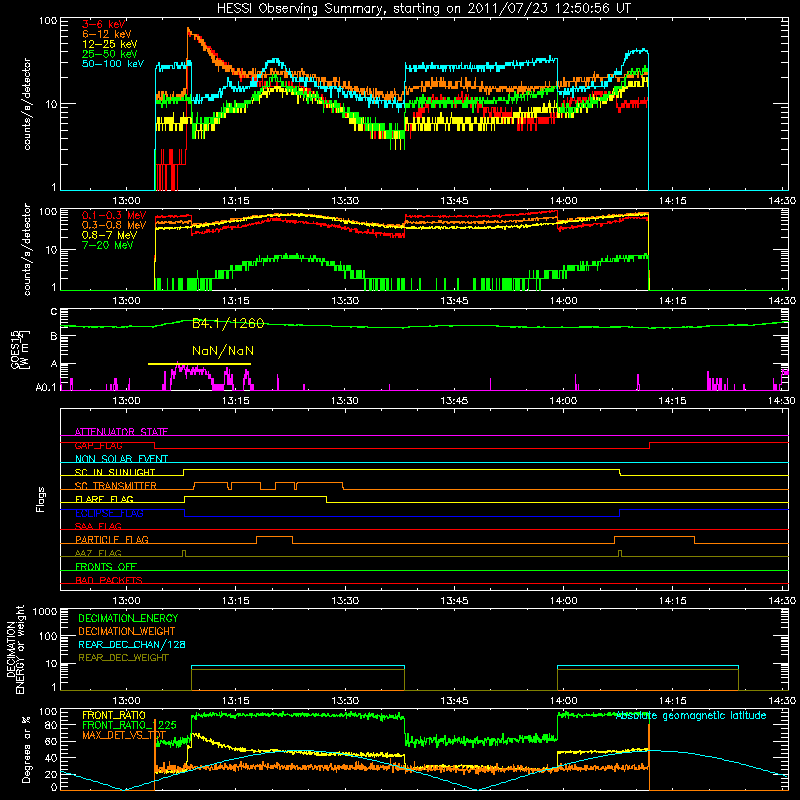Click the olive flag label above FRONTS_OFF

pyautogui.click(x=98, y=553)
